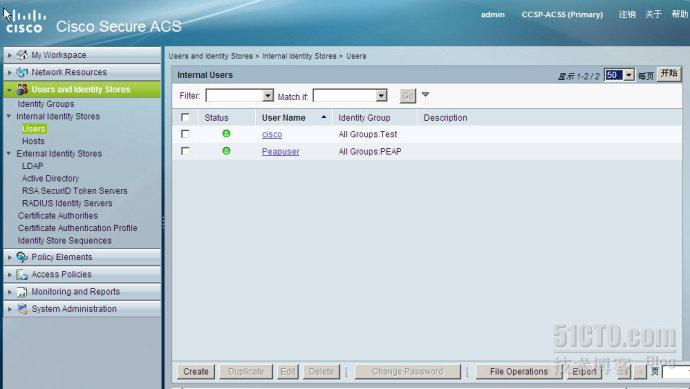Click the 帮助 help link
This screenshot has height=389, width=690.
click(x=680, y=14)
